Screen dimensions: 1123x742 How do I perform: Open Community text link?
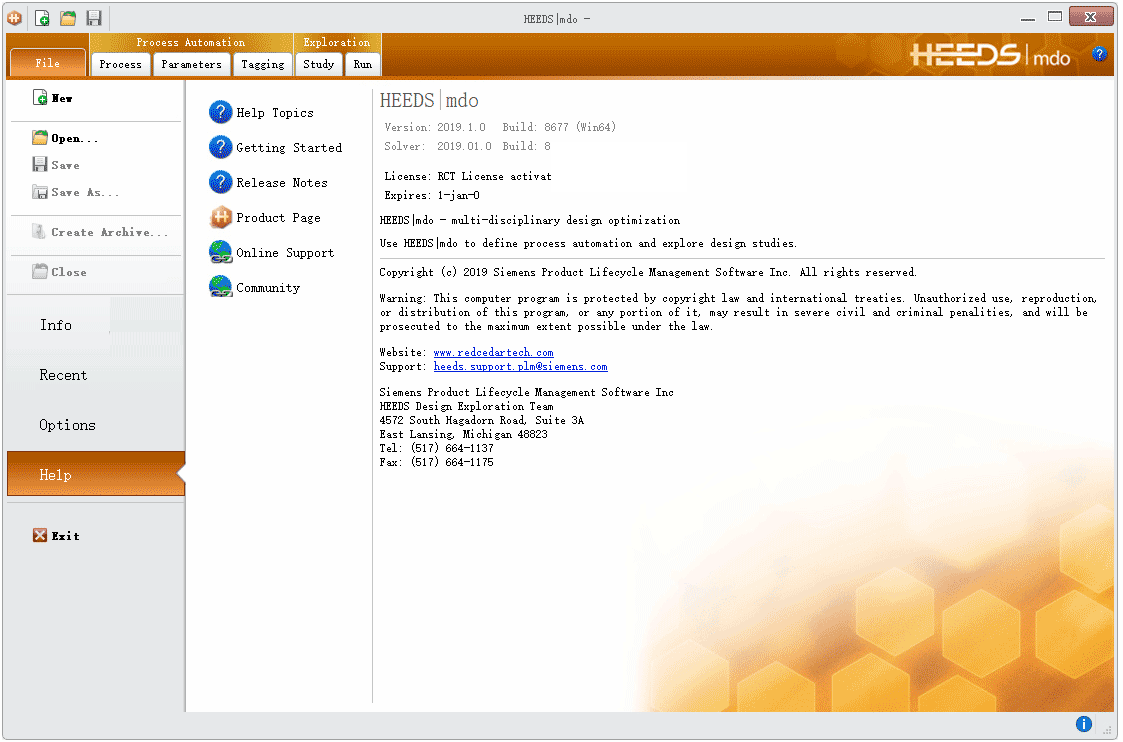click(x=268, y=288)
